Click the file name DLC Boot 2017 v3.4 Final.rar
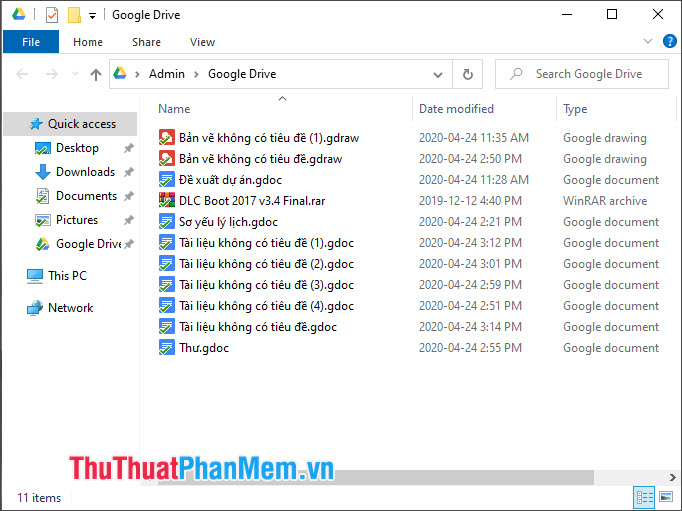This screenshot has width=682, height=511. point(252,200)
